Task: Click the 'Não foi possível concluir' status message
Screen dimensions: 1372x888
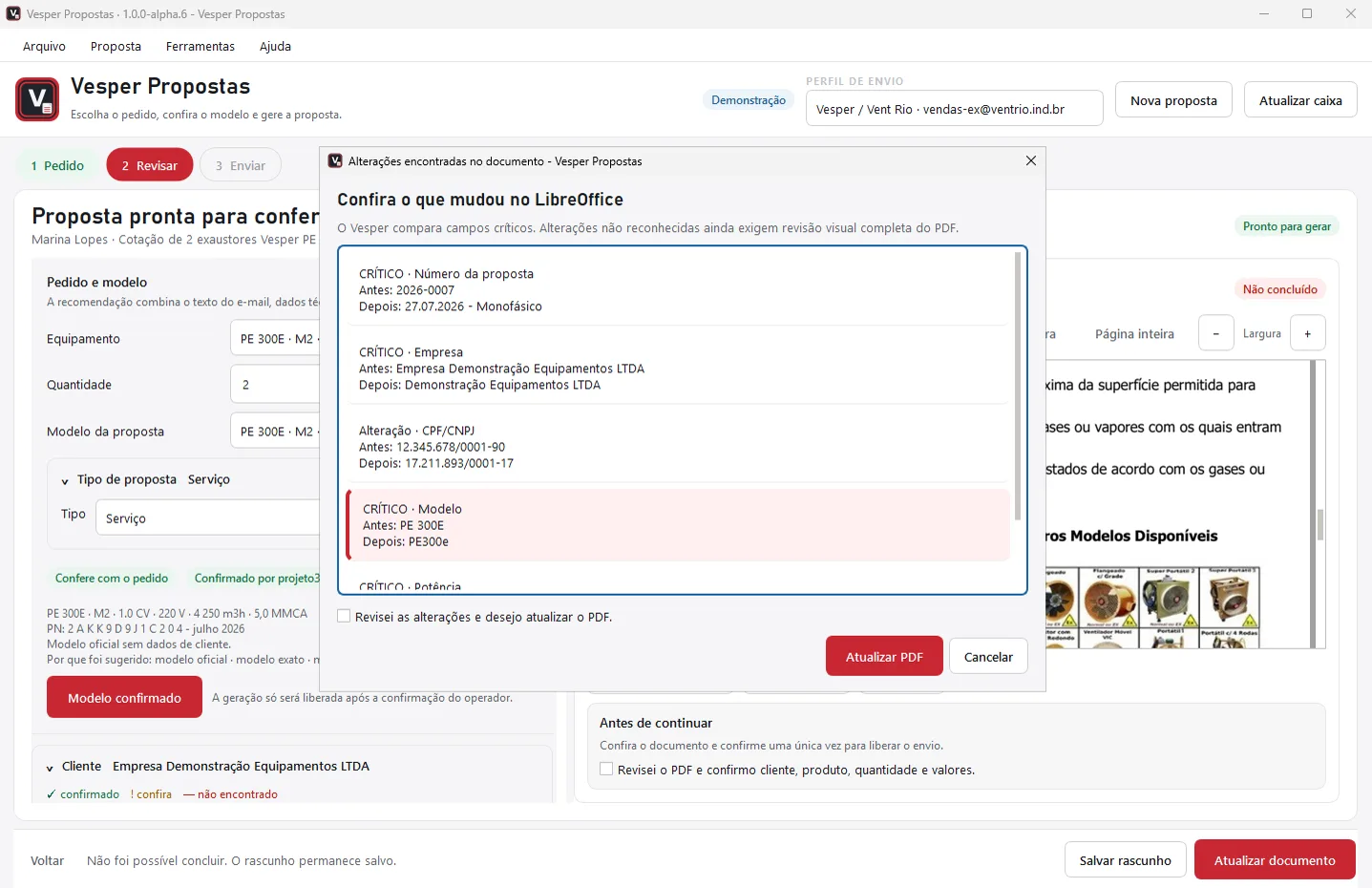Action: (242, 860)
